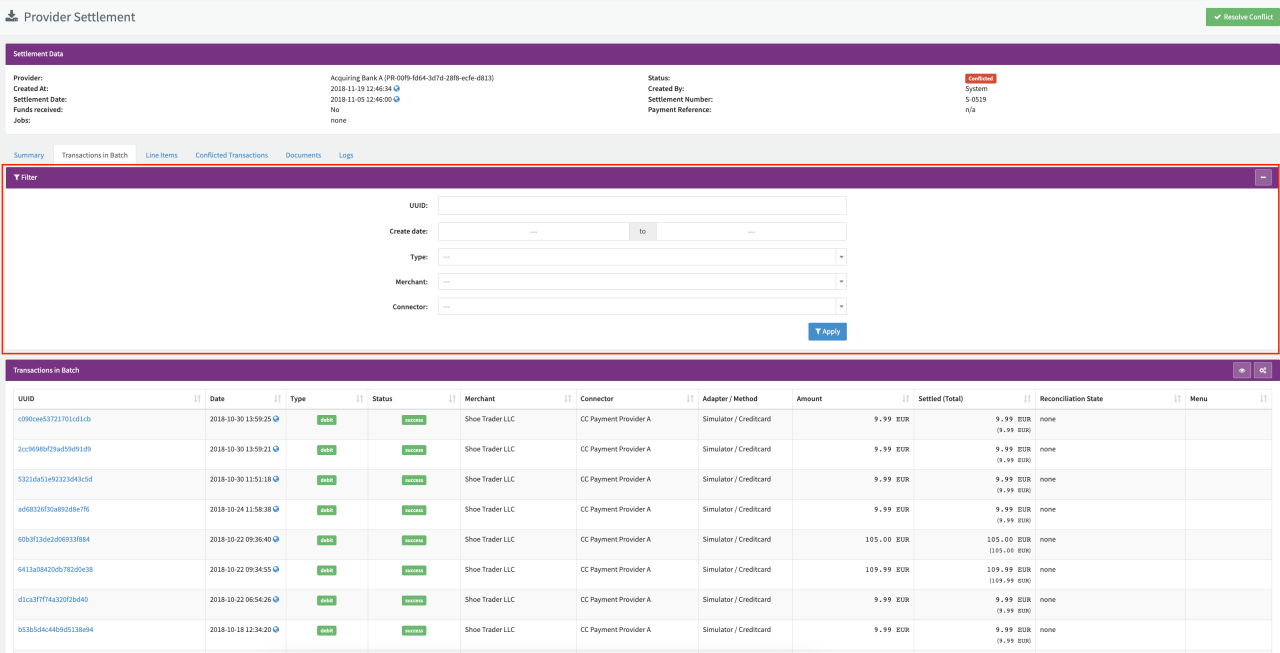Expand the Connector filter dropdown

[x=642, y=307]
